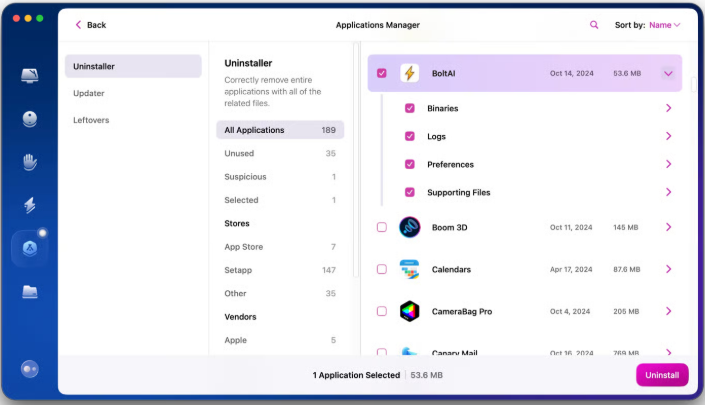
Task: Collapse the BoltAI details chevron
Action: point(668,73)
